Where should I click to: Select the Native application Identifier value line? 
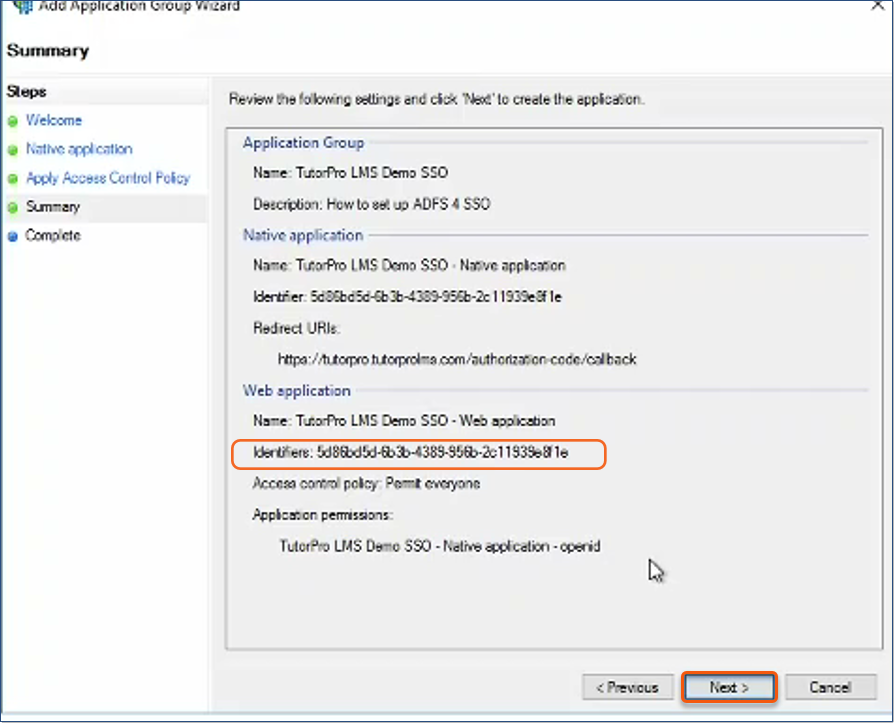tap(407, 297)
